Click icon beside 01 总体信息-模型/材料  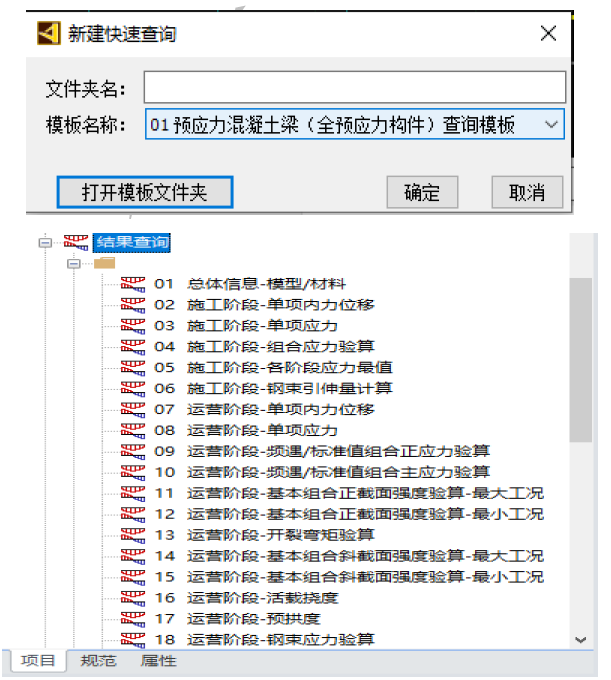click(133, 284)
